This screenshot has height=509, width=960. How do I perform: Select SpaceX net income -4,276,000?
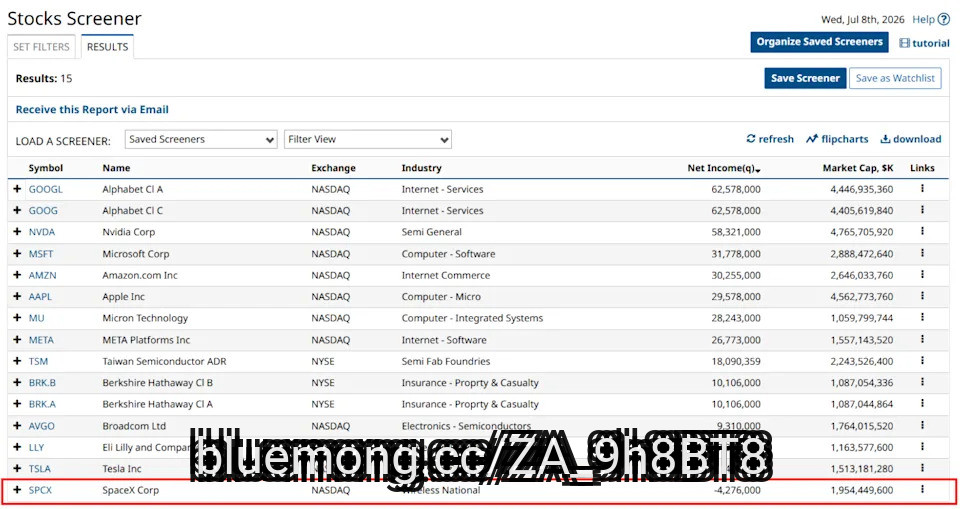[x=737, y=490]
